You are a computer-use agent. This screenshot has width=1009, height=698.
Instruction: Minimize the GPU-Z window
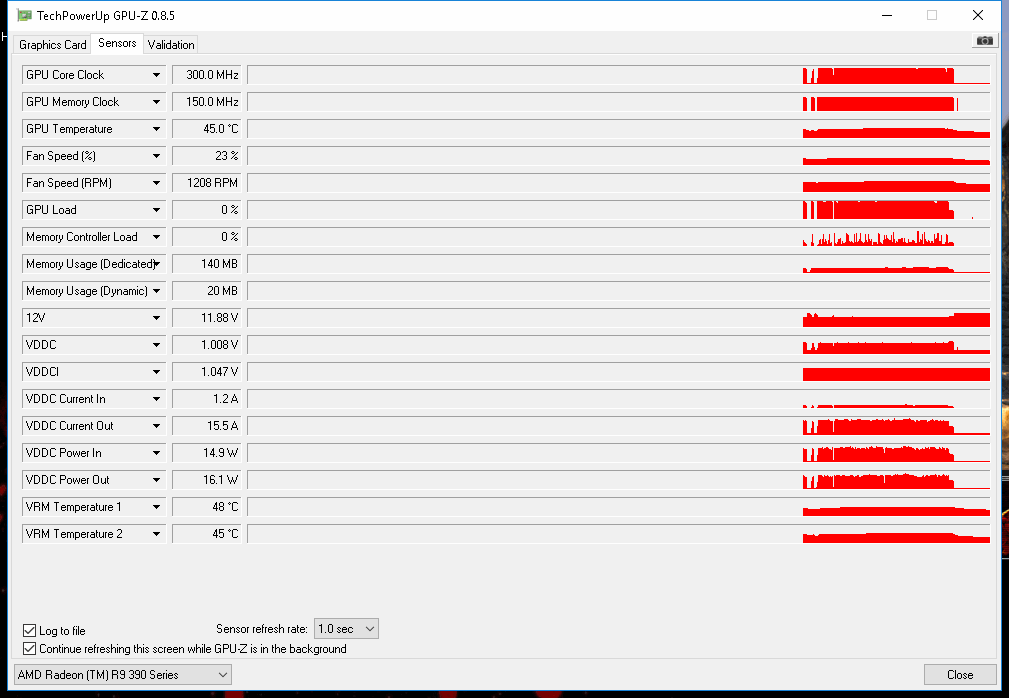[887, 15]
